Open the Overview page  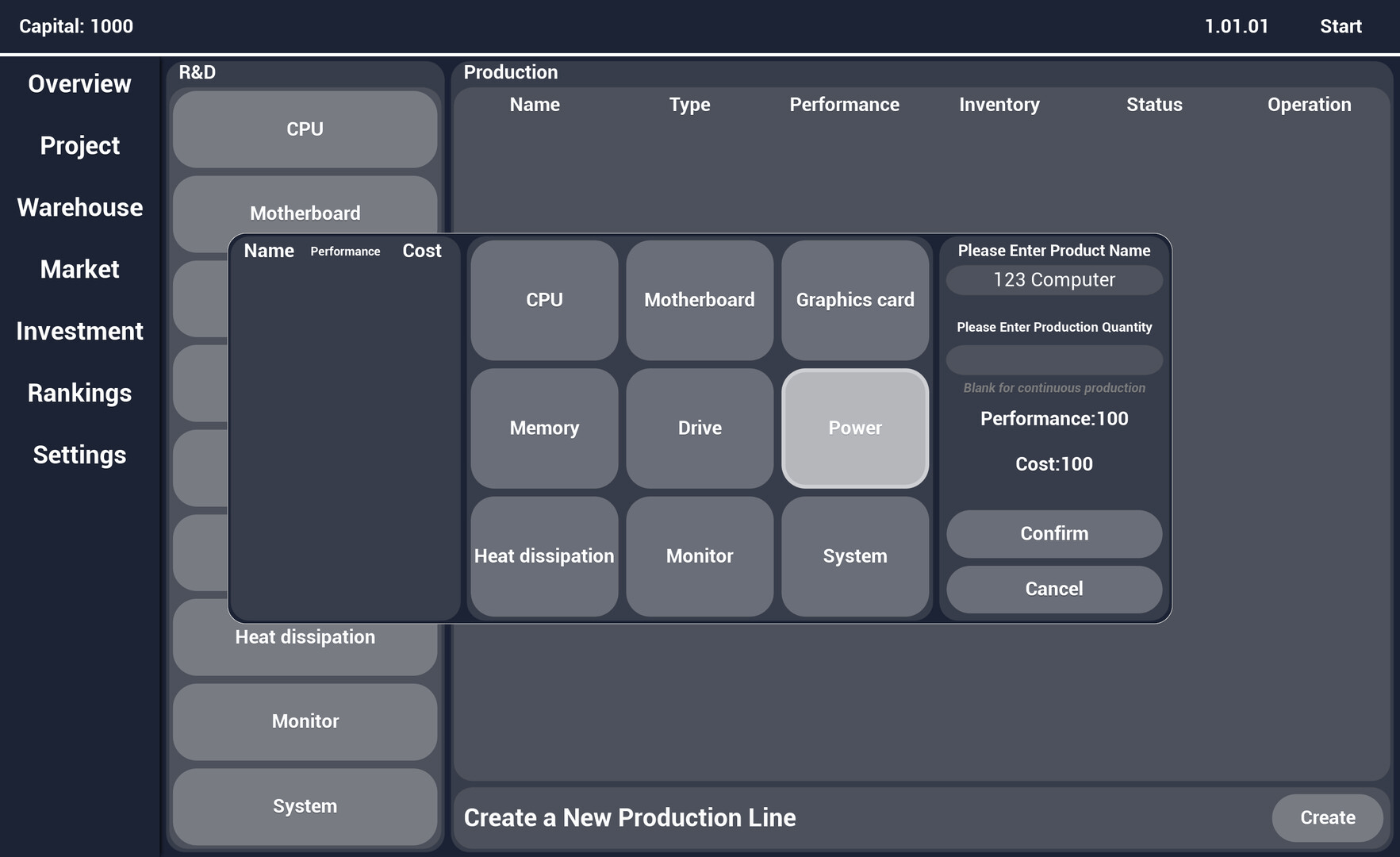click(x=79, y=84)
